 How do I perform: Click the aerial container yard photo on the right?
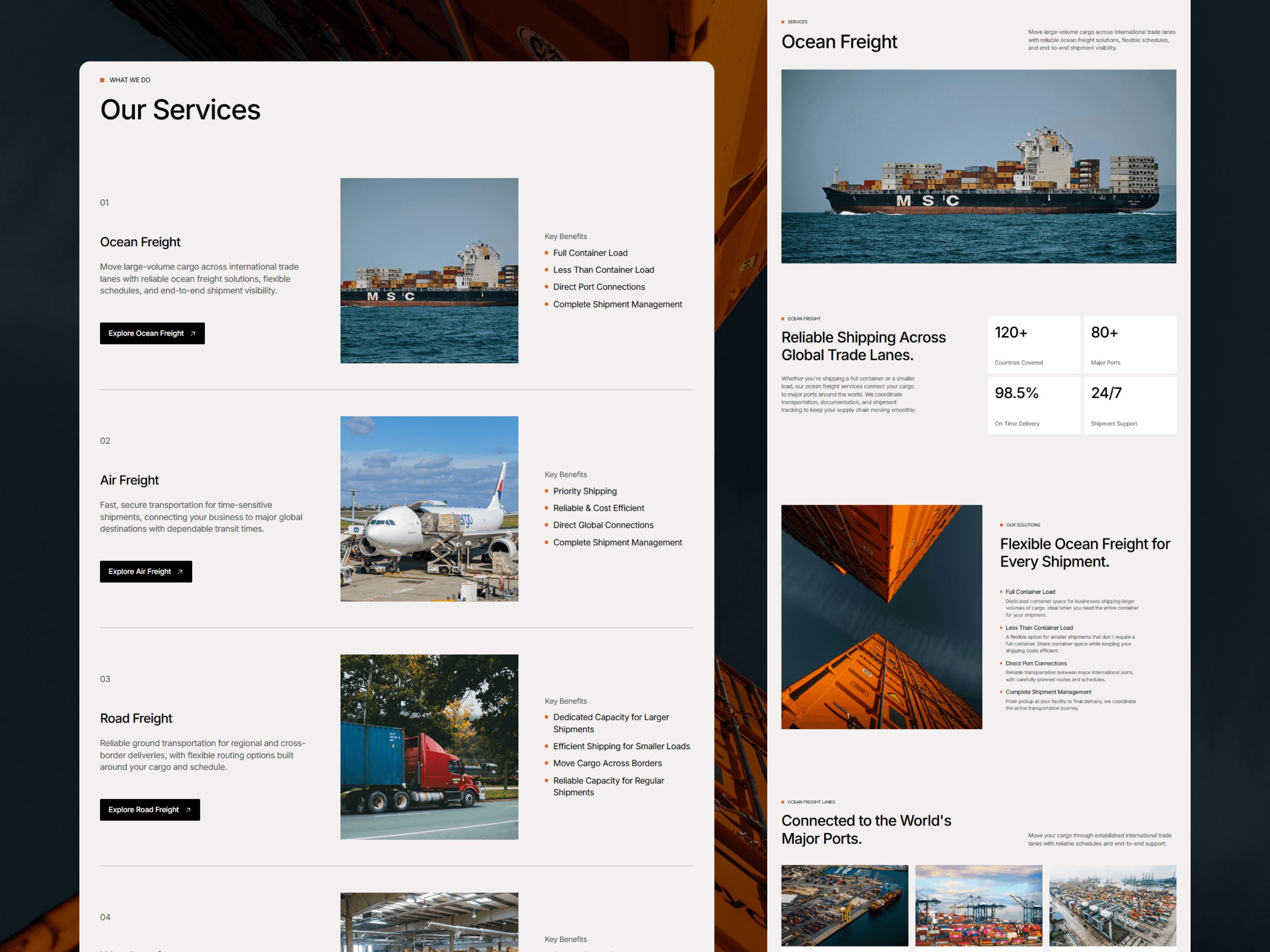(x=1113, y=906)
